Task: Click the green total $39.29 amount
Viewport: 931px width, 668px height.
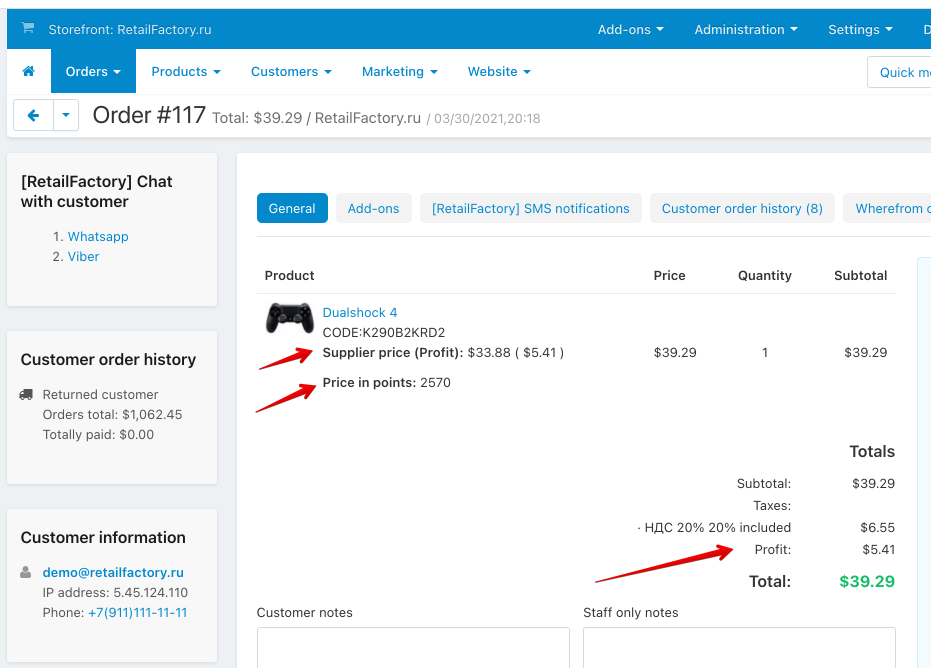Action: click(867, 581)
